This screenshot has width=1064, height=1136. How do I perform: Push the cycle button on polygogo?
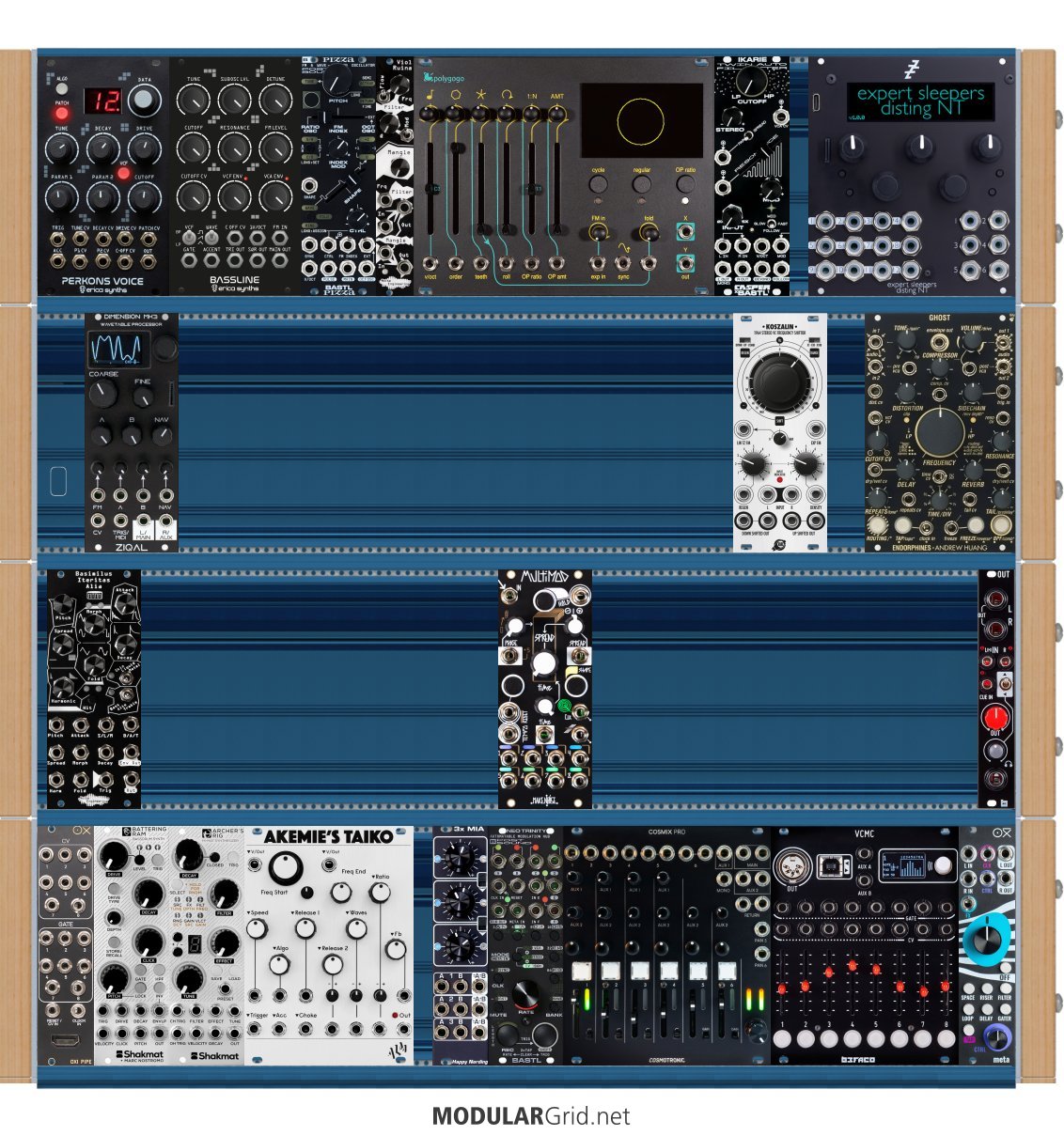coord(599,185)
